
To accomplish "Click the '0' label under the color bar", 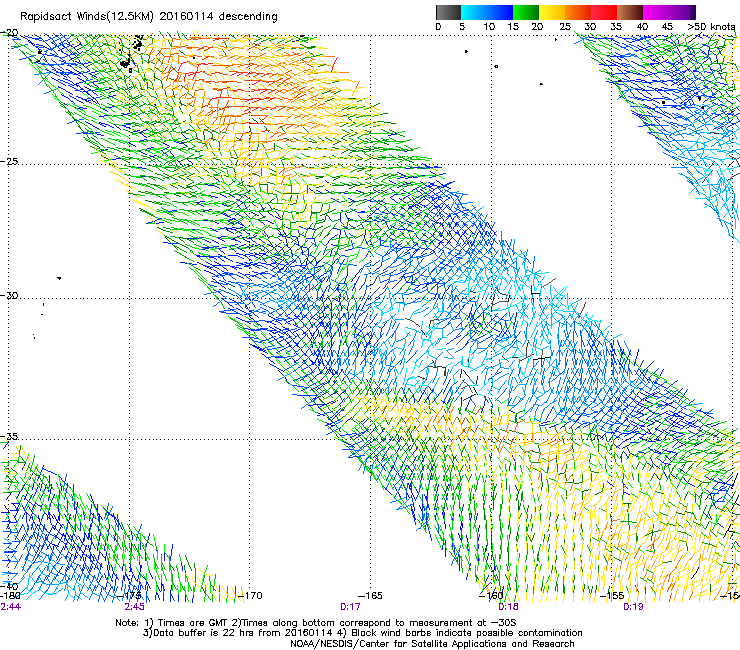I will tap(438, 27).
